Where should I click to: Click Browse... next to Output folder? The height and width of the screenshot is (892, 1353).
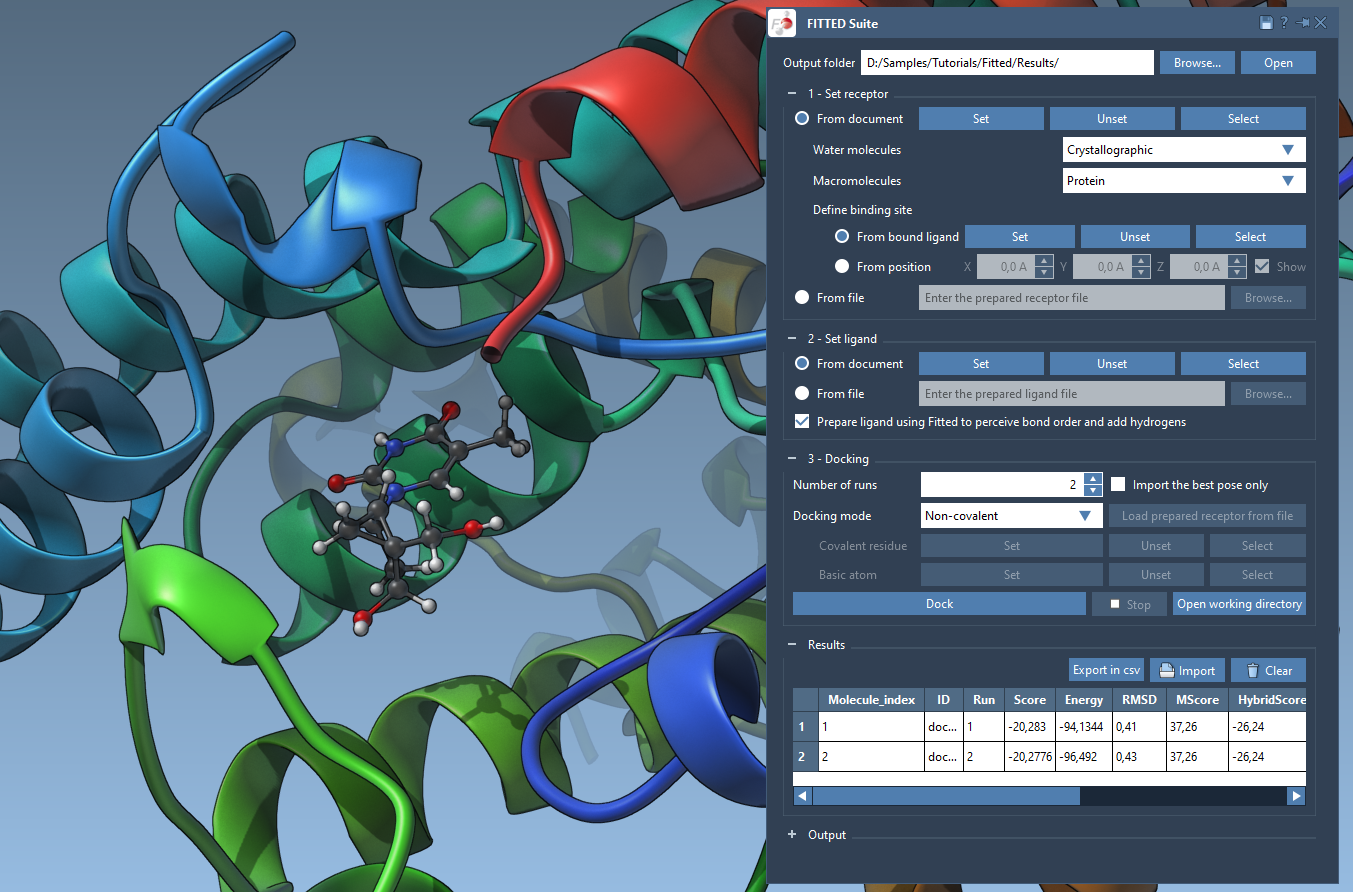[x=1197, y=63]
